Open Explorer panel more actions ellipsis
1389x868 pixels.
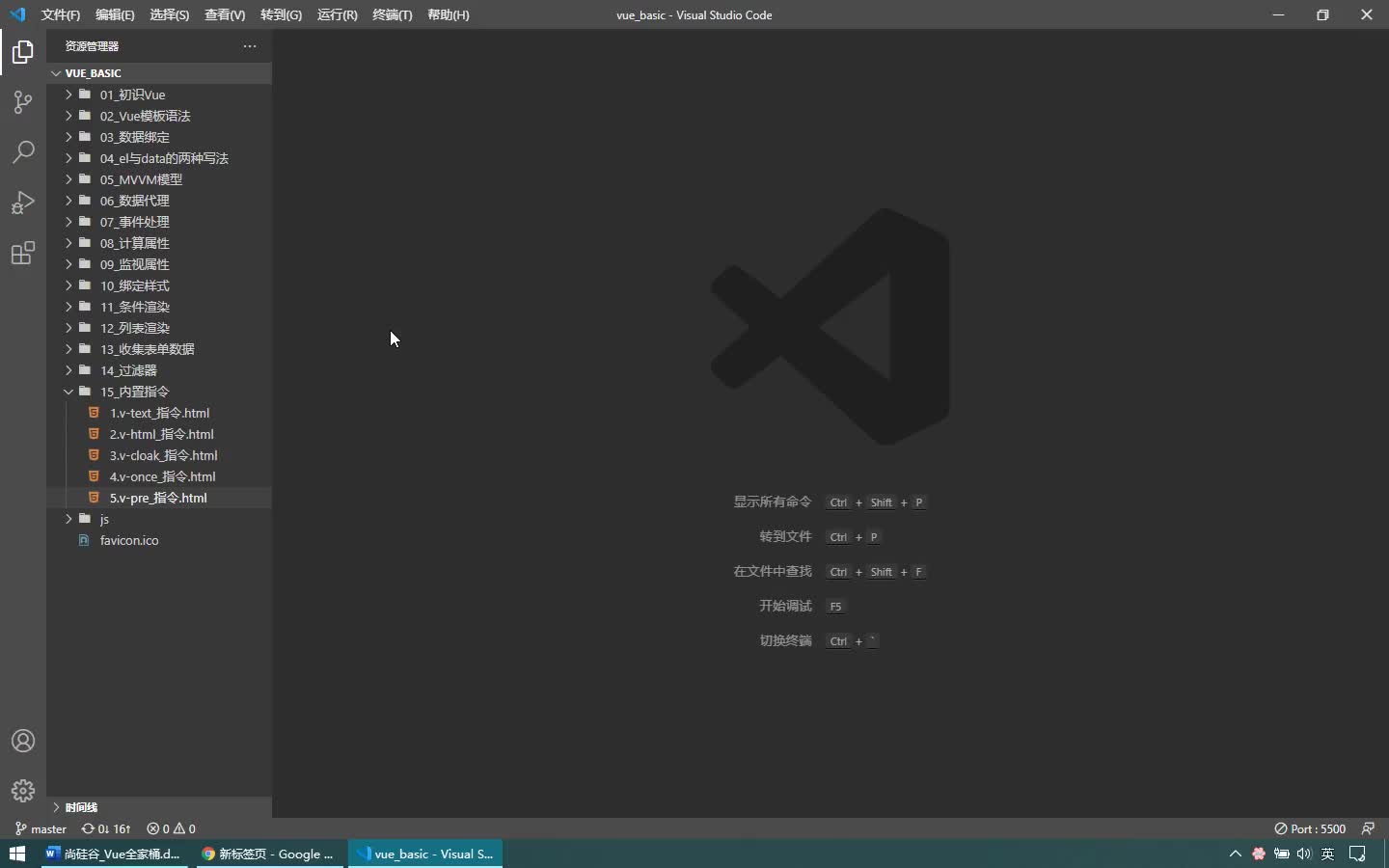click(250, 46)
